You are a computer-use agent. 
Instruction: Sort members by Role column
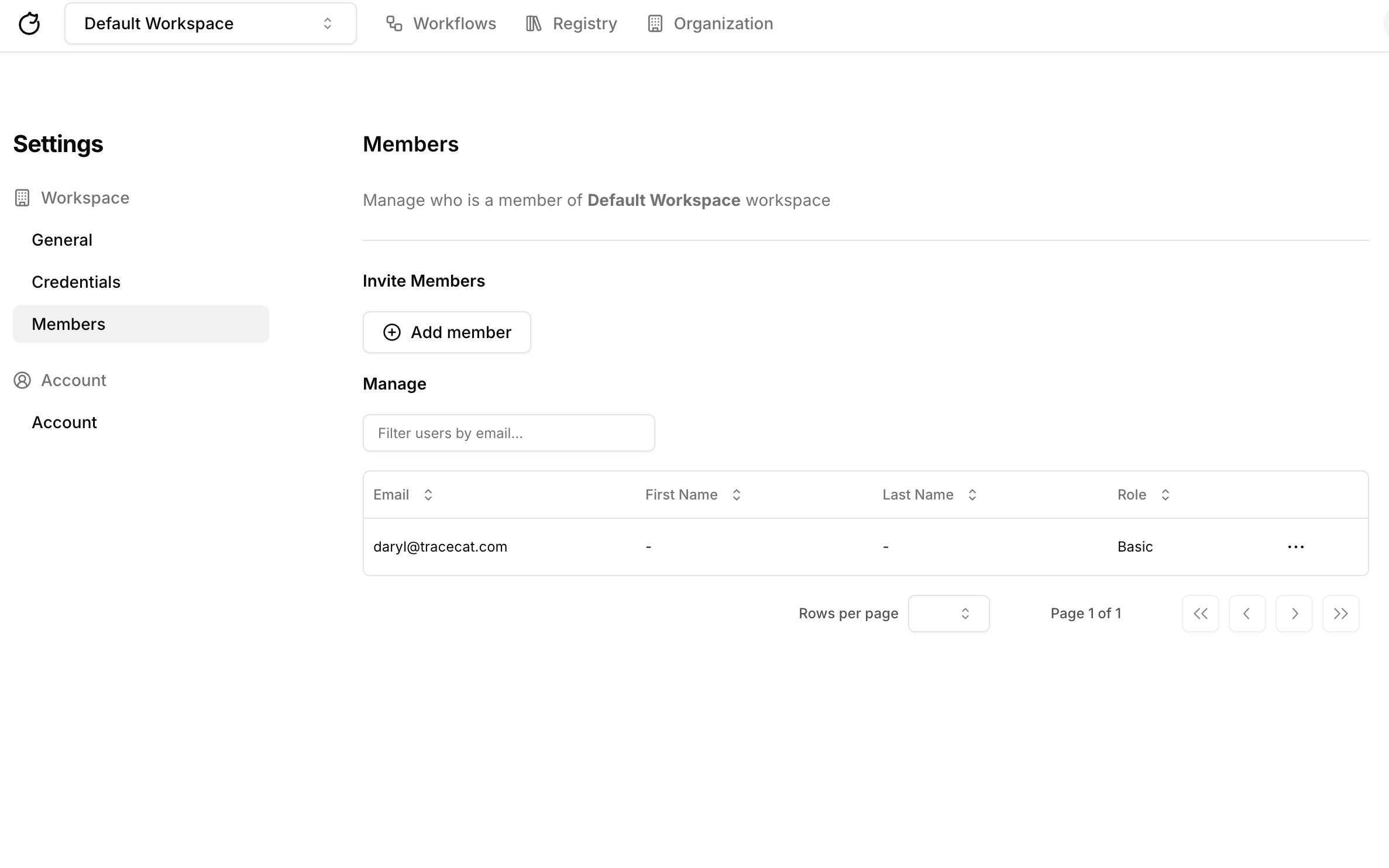click(x=1165, y=495)
